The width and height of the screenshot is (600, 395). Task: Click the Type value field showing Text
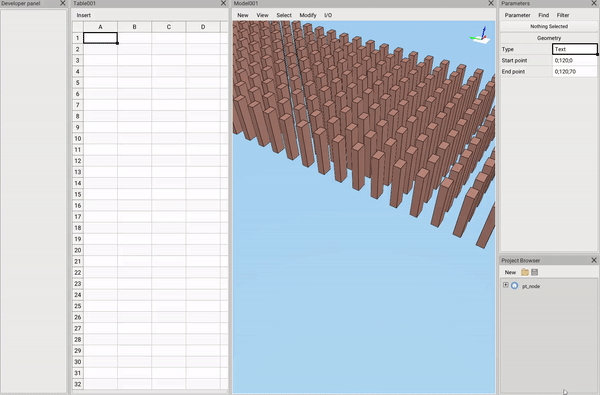(574, 49)
